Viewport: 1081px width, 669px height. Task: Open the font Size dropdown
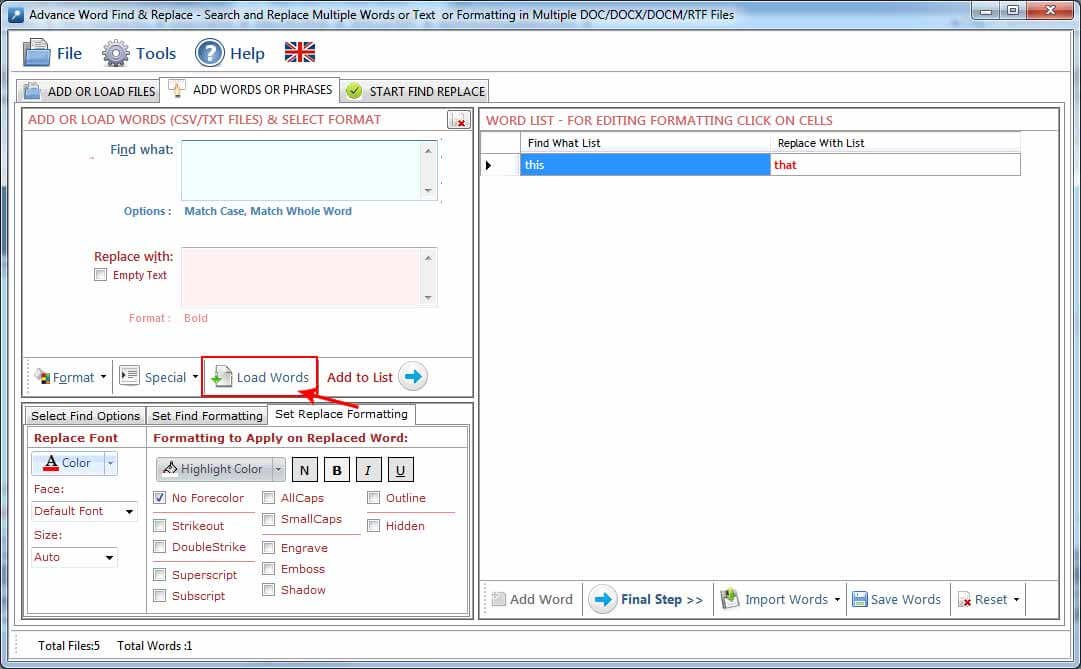point(75,557)
